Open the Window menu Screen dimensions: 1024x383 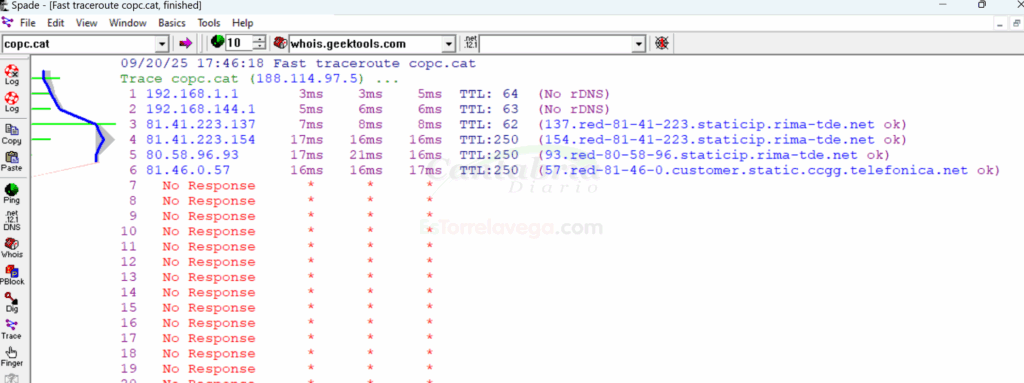pos(127,23)
